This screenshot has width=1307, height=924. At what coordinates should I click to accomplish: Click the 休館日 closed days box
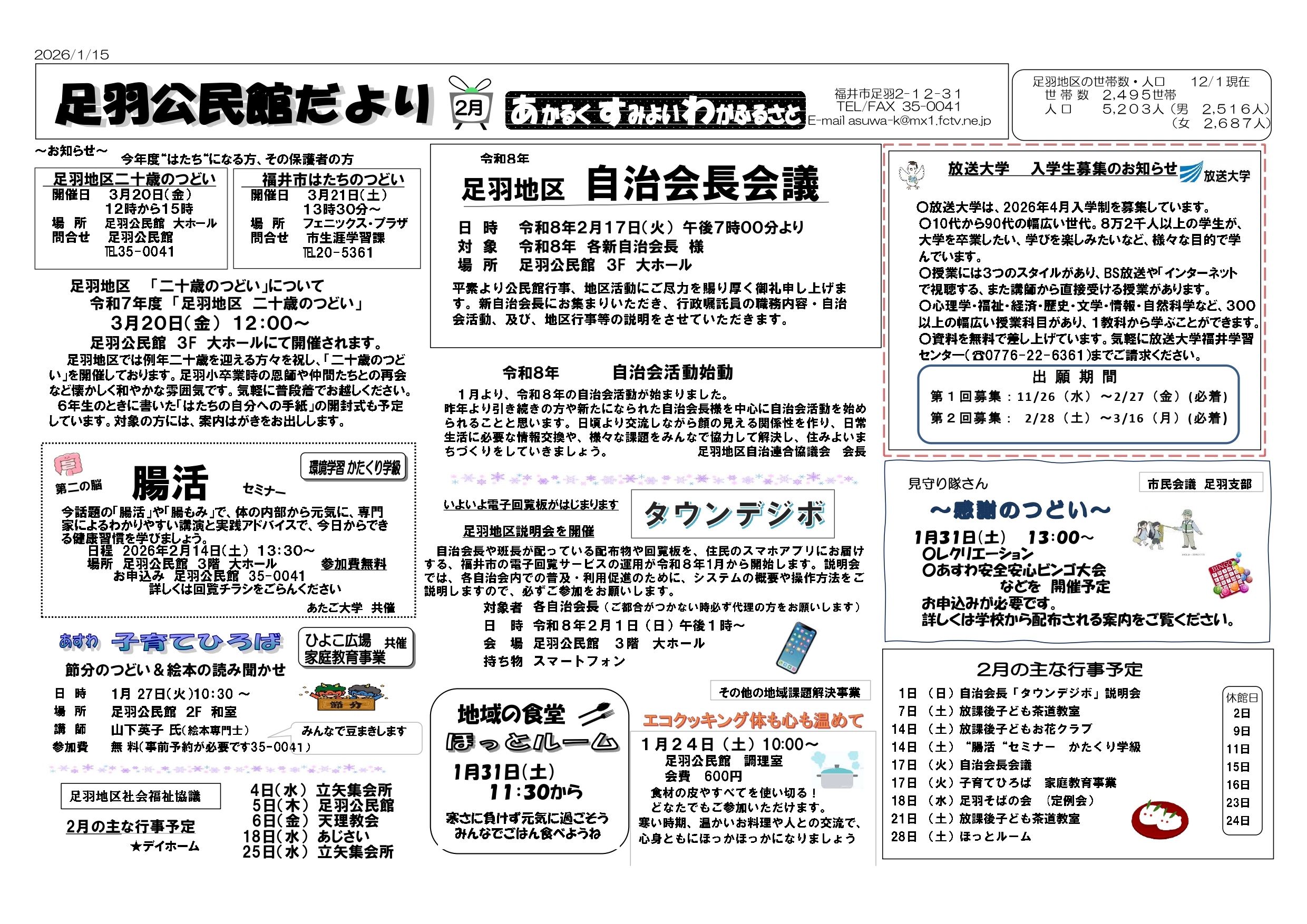(1242, 761)
